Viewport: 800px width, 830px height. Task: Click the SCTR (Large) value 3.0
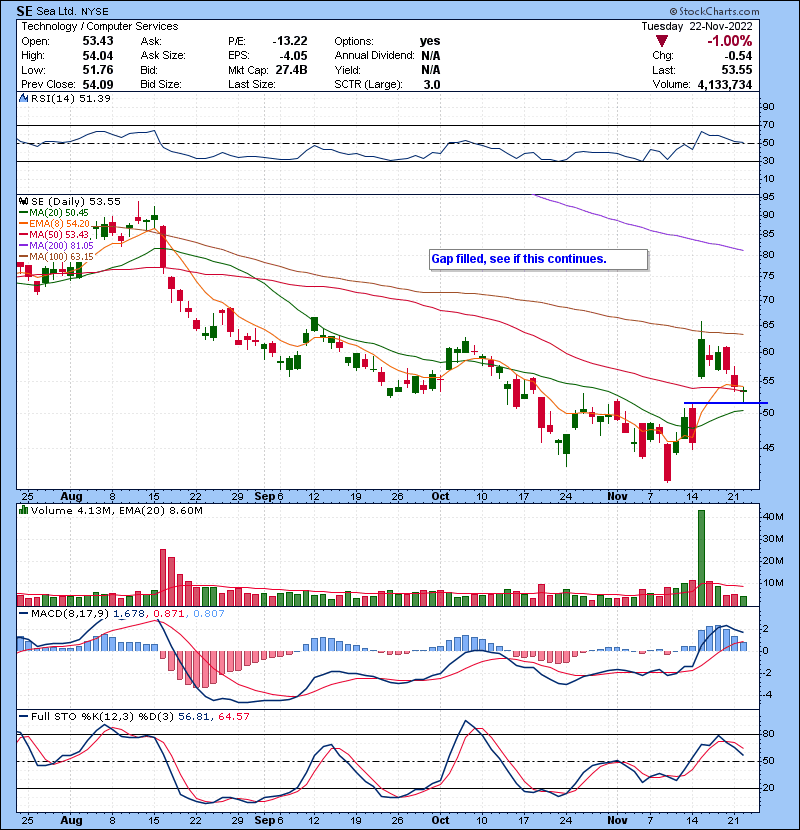pos(432,84)
